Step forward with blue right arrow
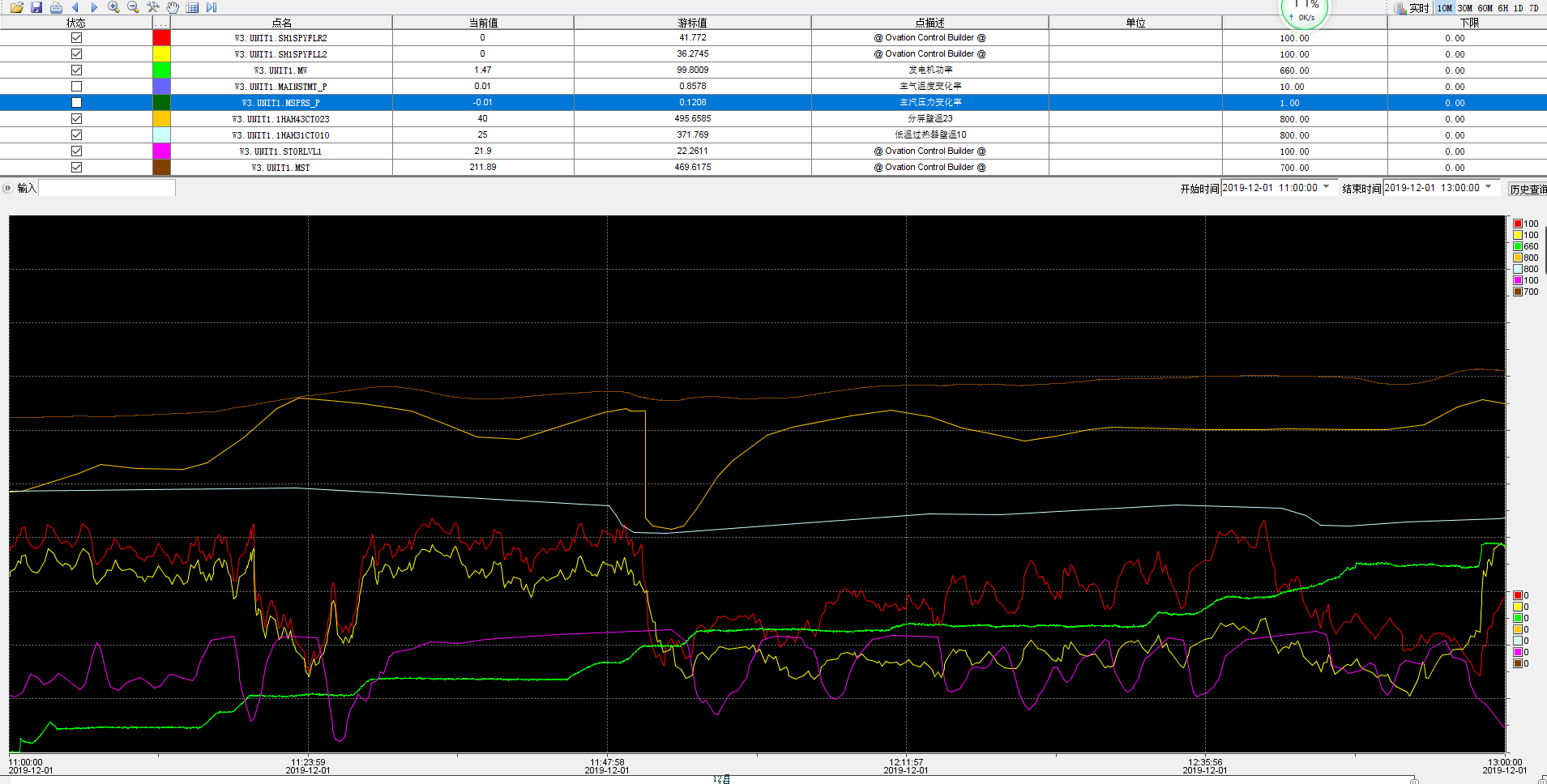Viewport: 1547px width, 784px height. (94, 7)
